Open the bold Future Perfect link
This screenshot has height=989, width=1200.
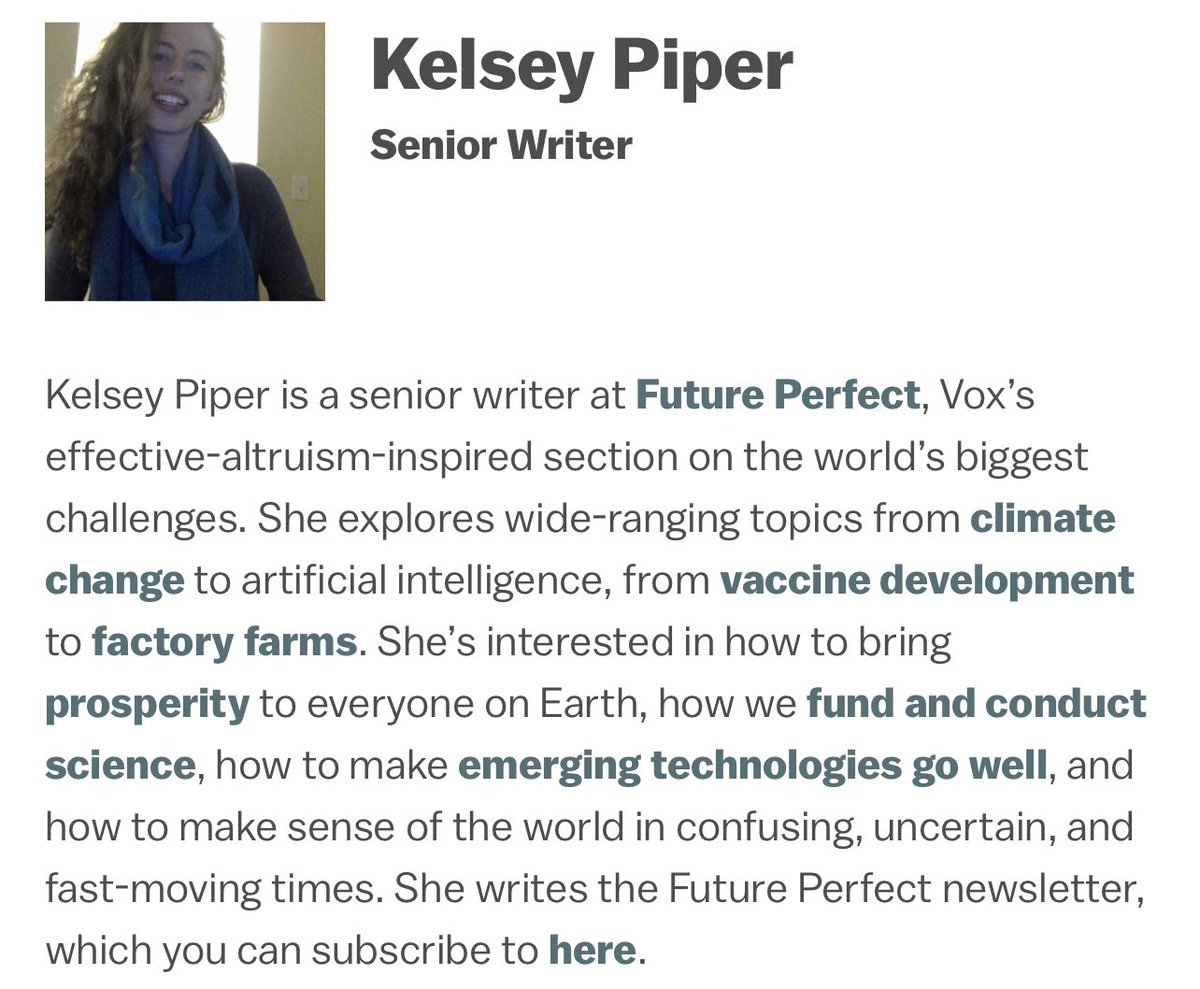click(x=777, y=396)
